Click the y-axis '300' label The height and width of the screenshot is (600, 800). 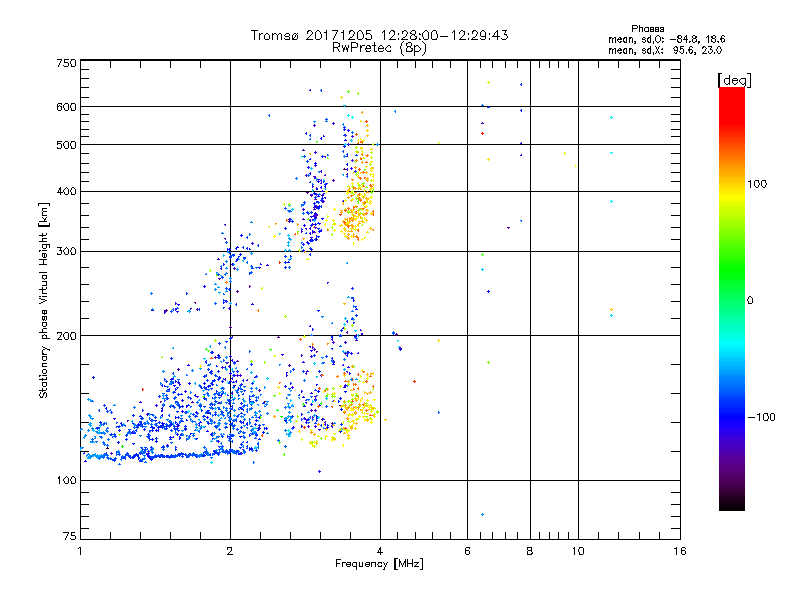pos(66,251)
